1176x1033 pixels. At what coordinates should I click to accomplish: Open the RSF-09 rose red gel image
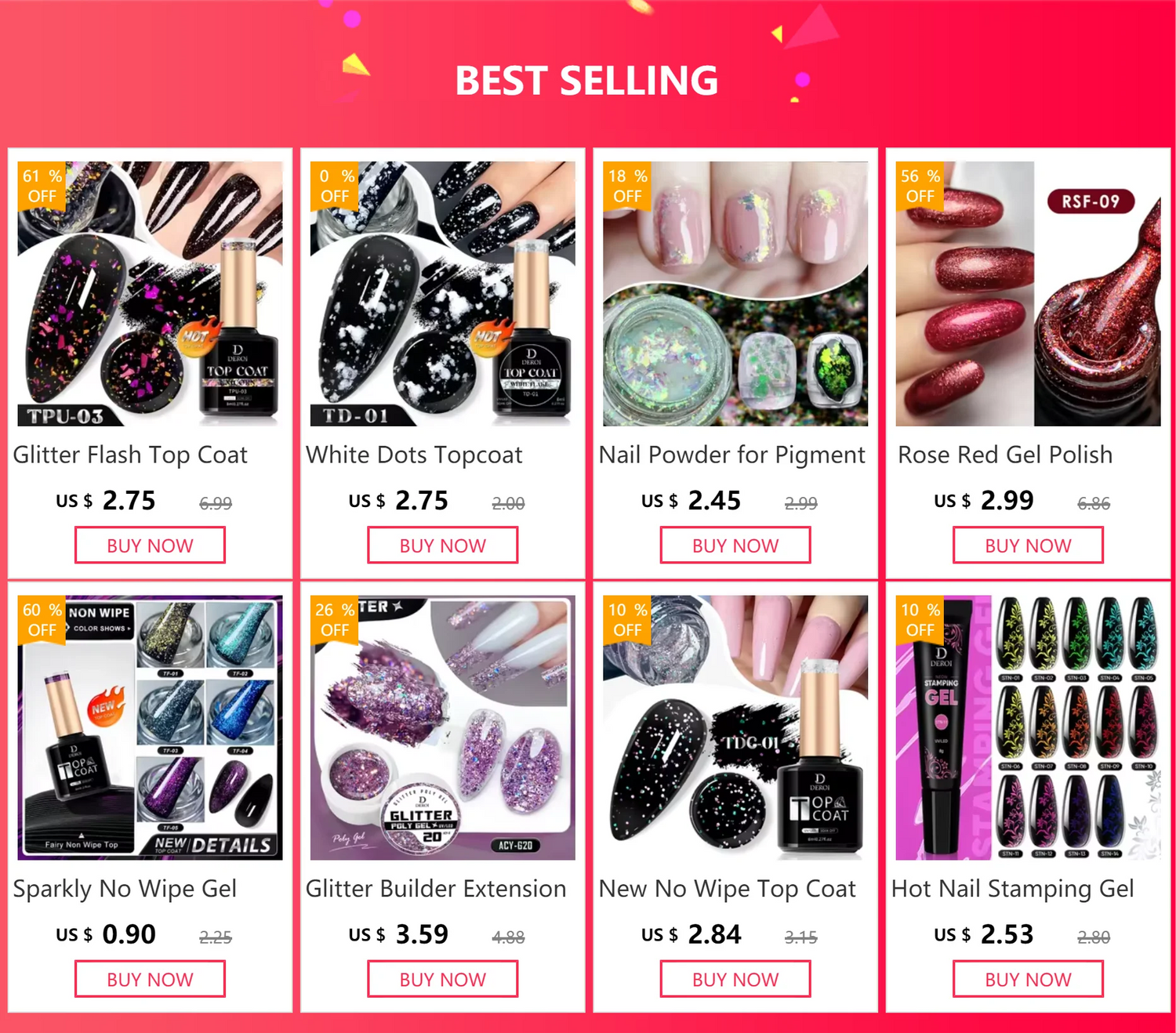[x=1028, y=294]
